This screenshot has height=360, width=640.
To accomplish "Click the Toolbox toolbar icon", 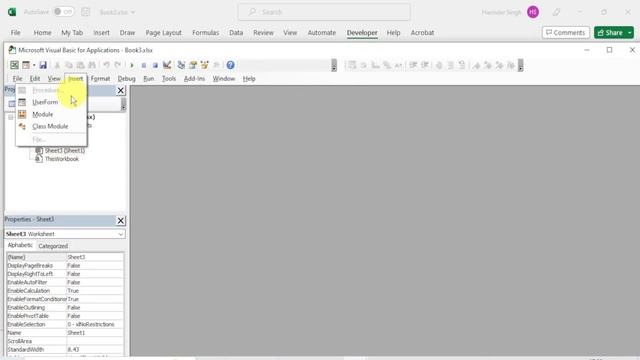I will click(216, 65).
